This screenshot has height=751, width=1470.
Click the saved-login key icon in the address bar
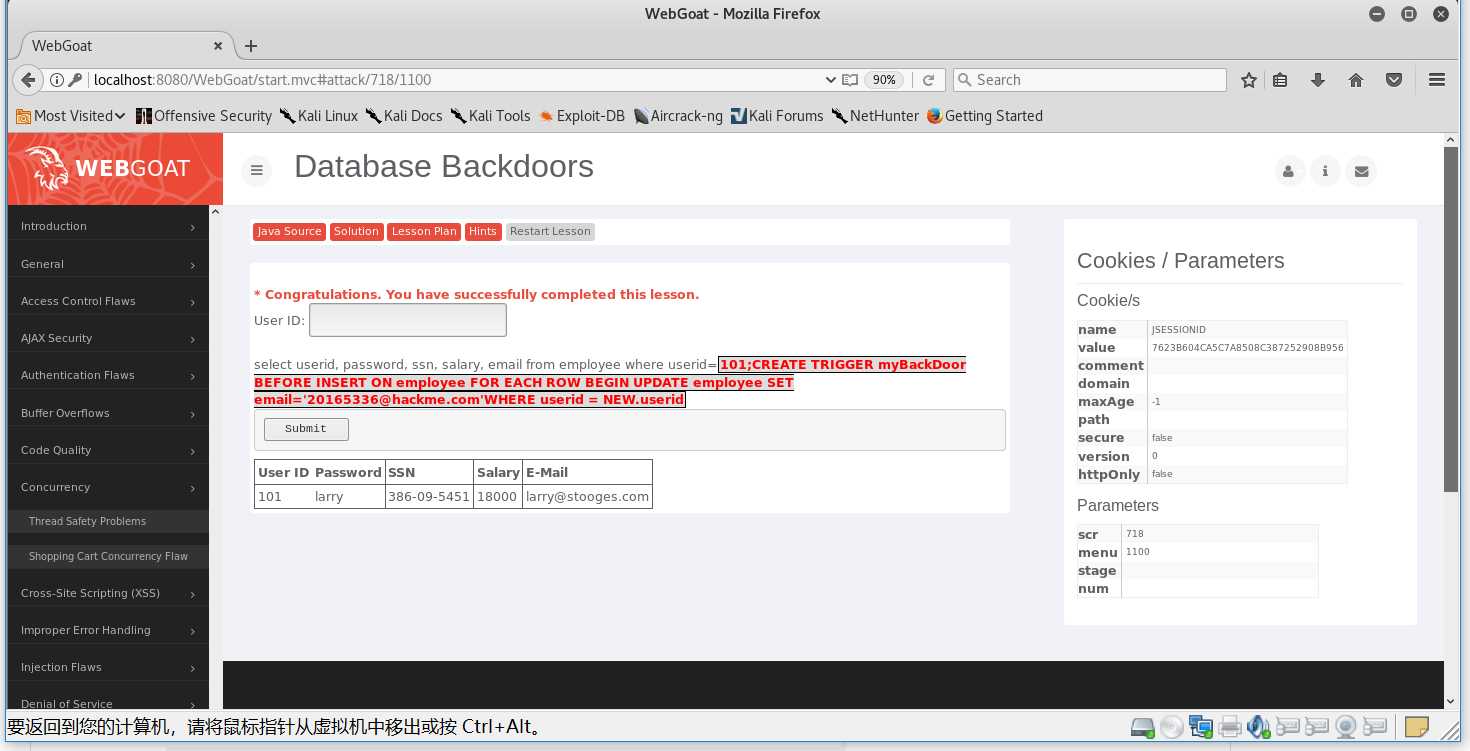click(x=76, y=80)
